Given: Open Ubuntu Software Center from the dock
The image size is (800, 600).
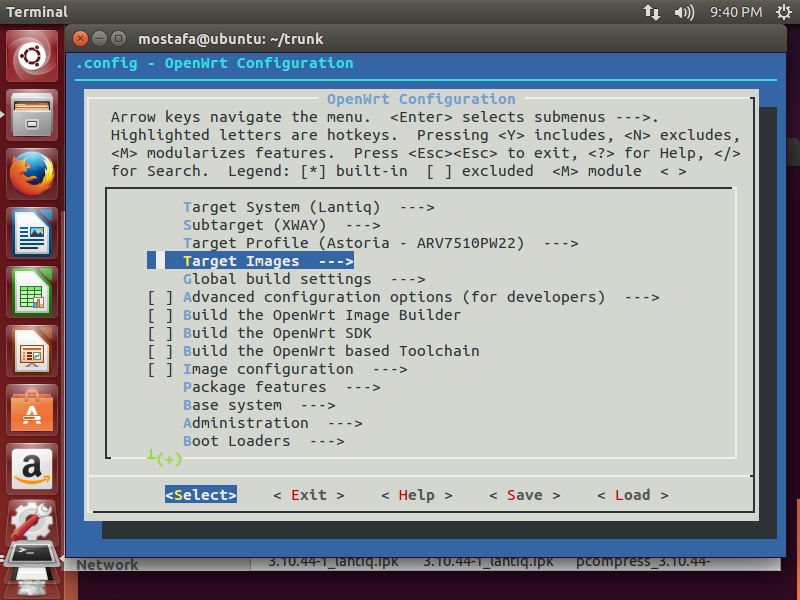Looking at the screenshot, I should [32, 411].
